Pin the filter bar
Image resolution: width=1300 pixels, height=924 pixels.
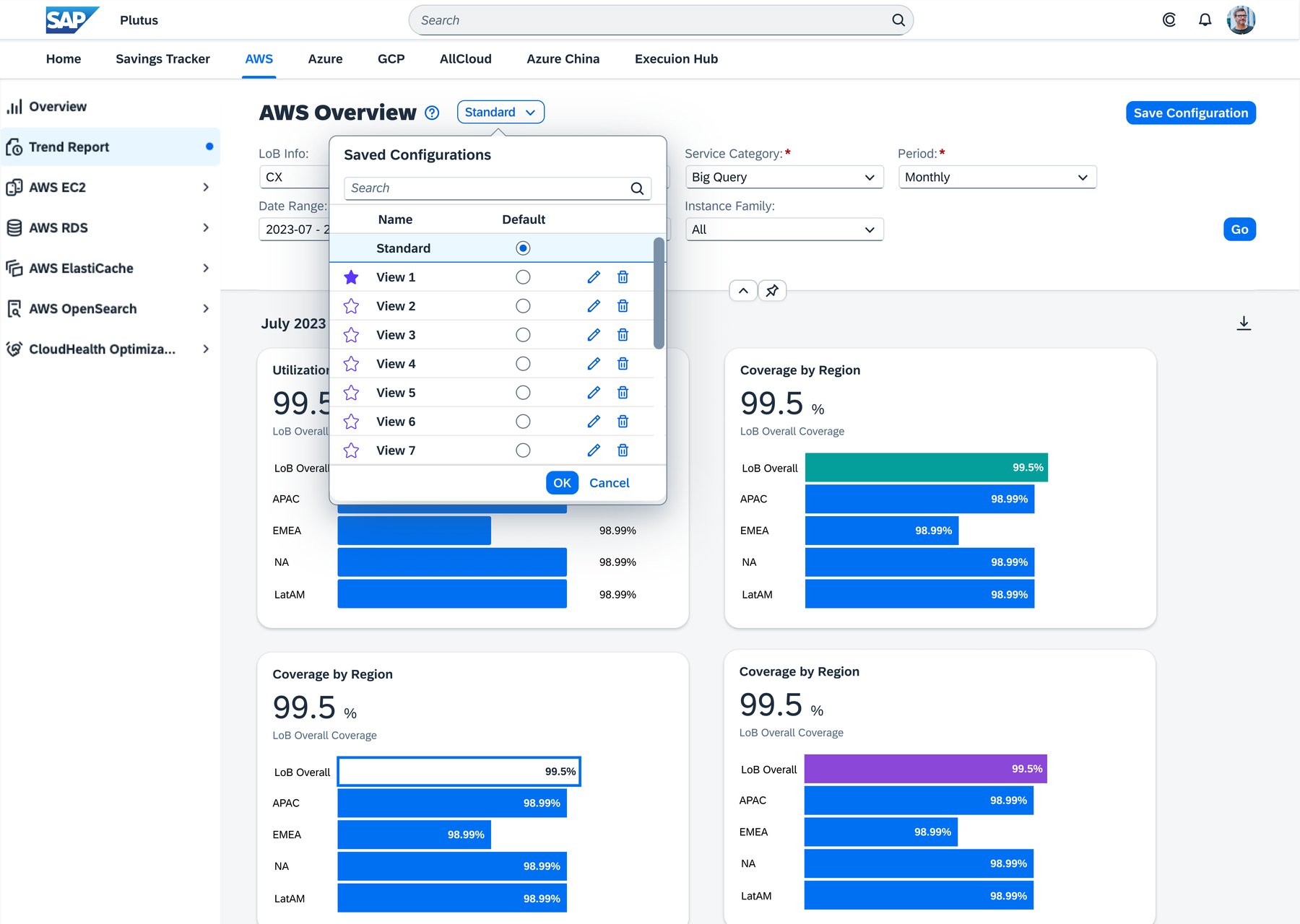point(772,291)
